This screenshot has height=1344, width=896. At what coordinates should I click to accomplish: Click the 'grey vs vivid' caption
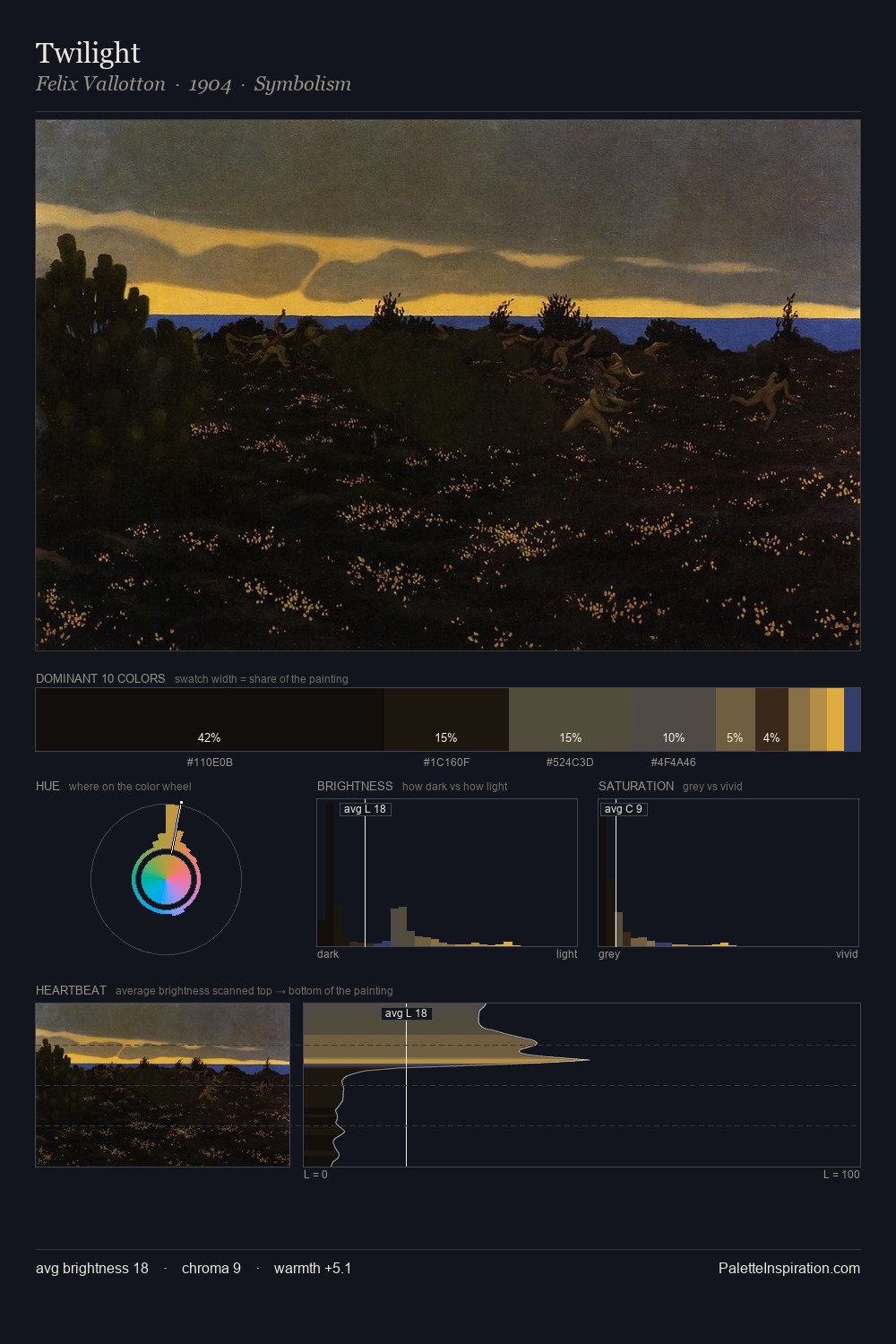[x=712, y=787]
